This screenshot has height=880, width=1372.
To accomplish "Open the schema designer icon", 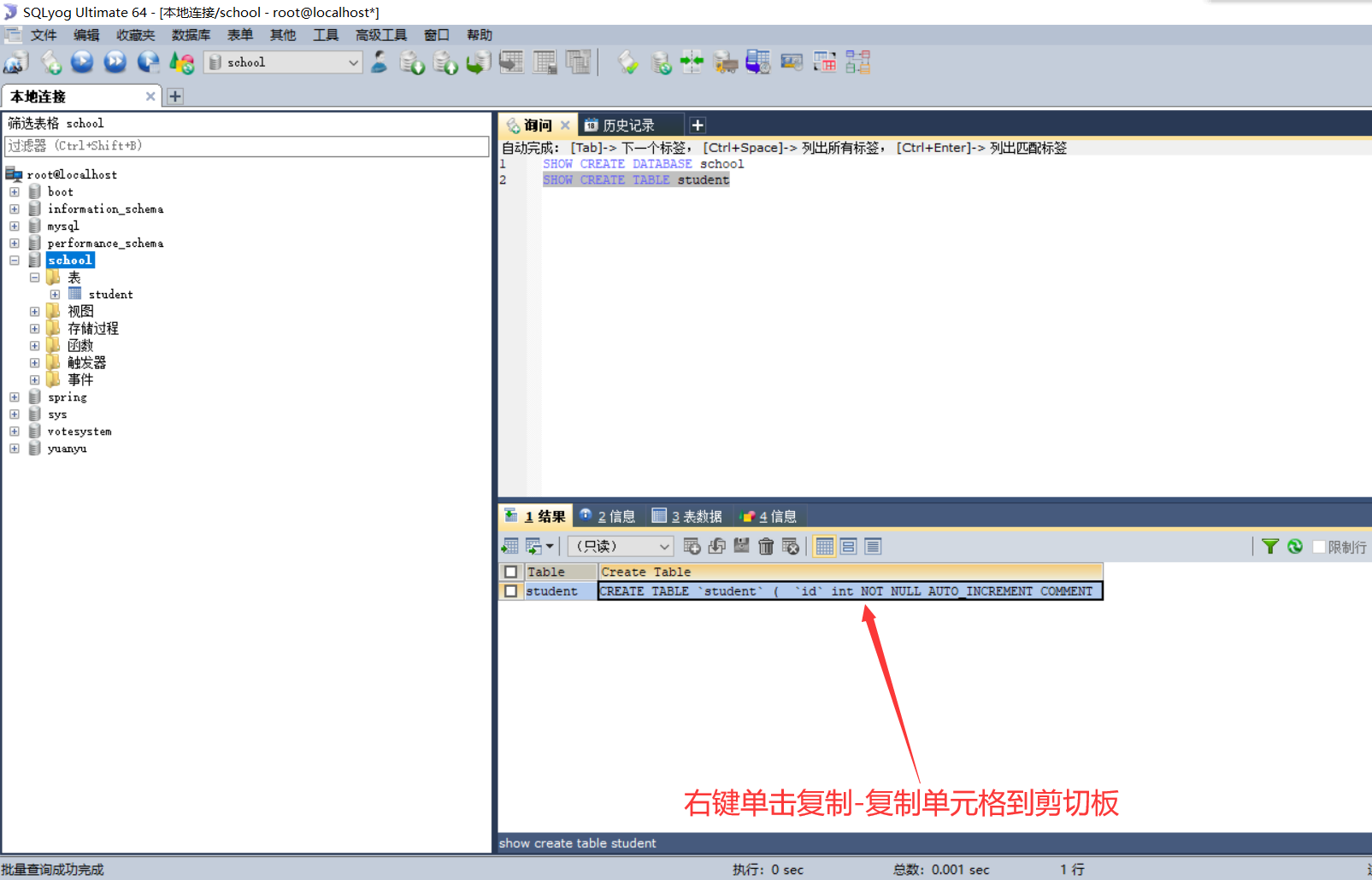I will pyautogui.click(x=858, y=62).
